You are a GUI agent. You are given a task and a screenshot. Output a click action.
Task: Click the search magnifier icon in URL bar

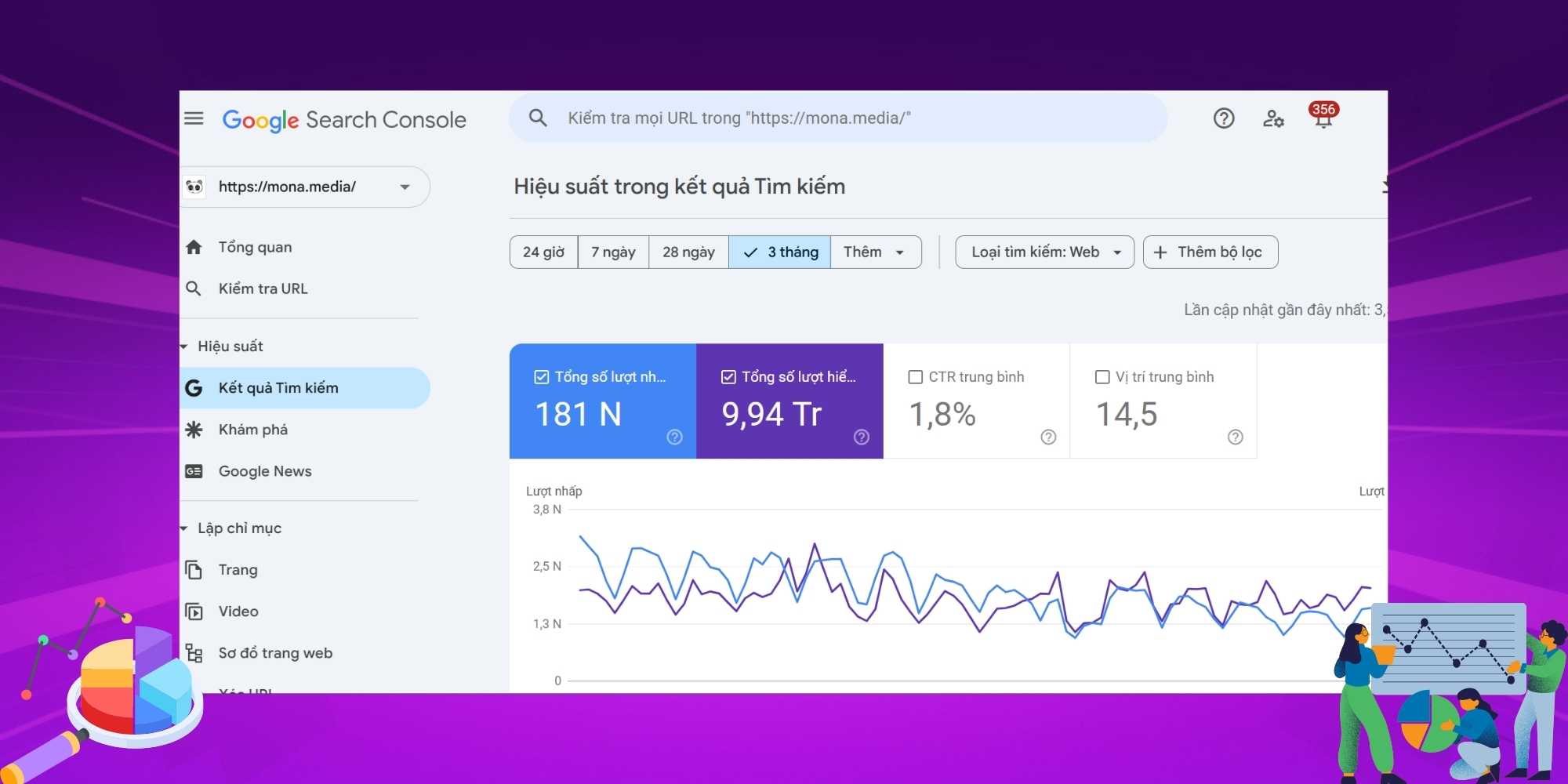538,118
